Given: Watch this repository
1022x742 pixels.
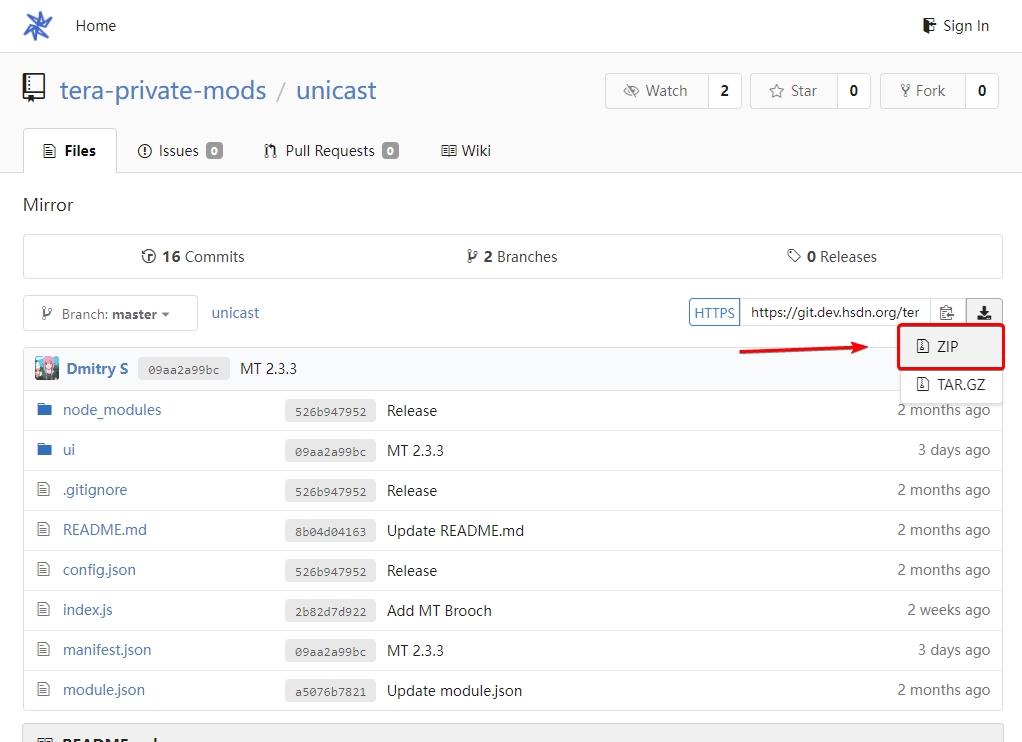Looking at the screenshot, I should pos(657,91).
